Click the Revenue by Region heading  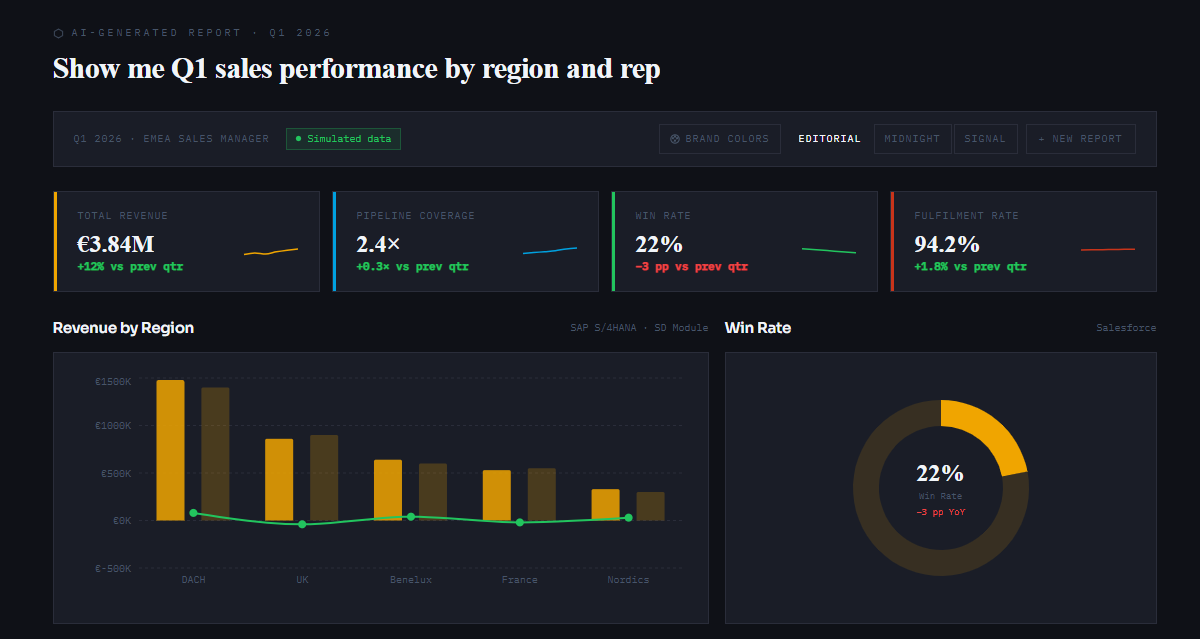pos(123,328)
